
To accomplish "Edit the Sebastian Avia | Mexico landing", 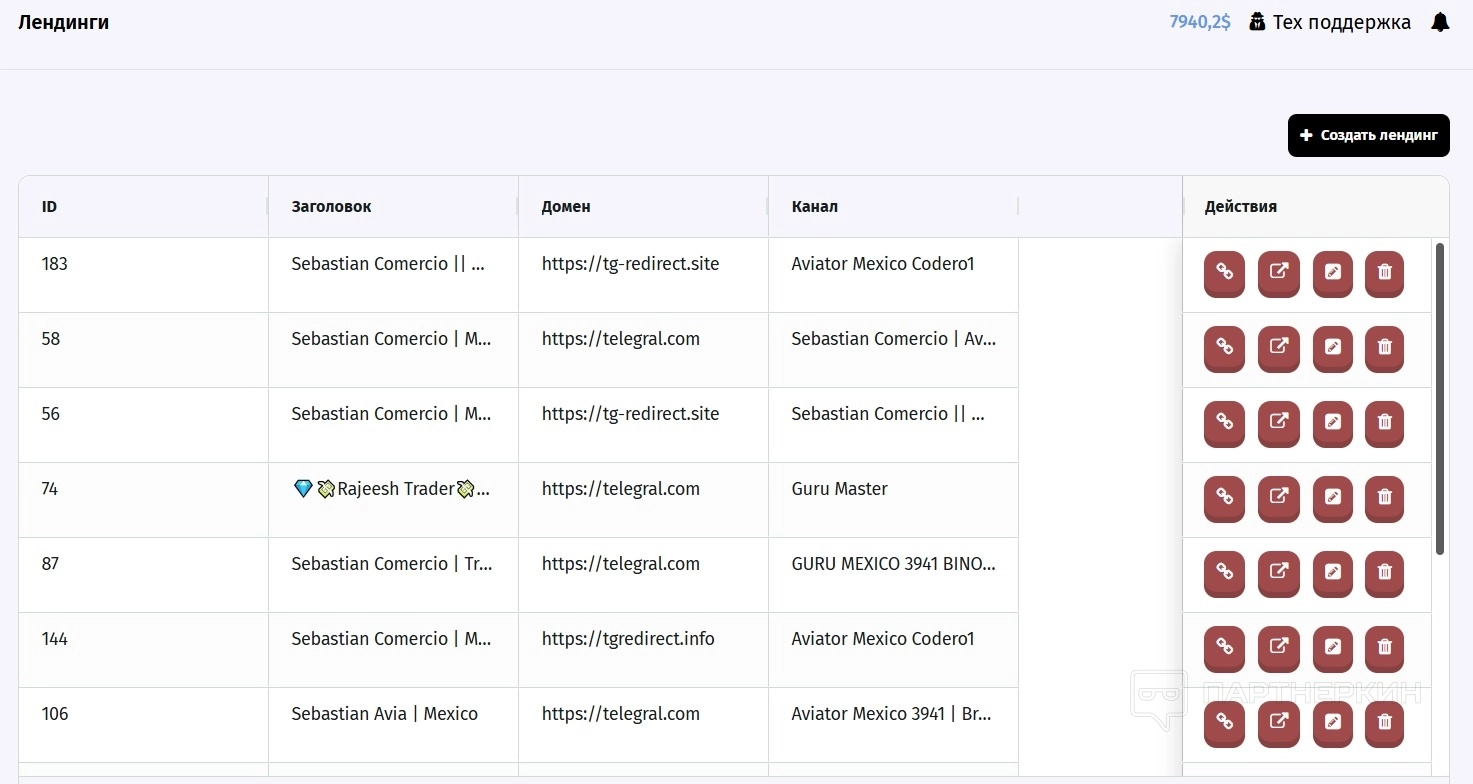I will point(1332,722).
